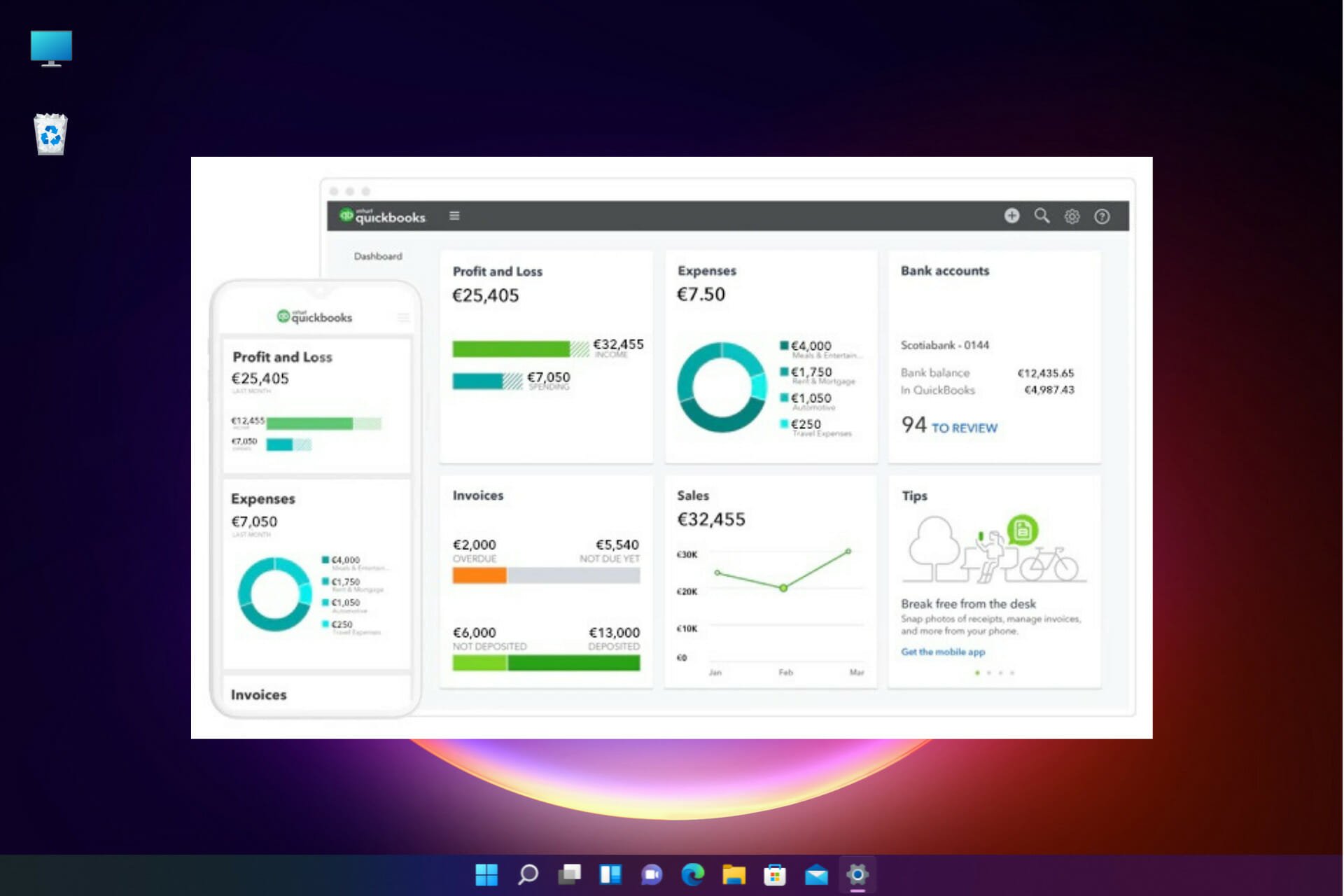The height and width of the screenshot is (896, 1344).
Task: Click the phone's Invoices heading
Action: (258, 694)
